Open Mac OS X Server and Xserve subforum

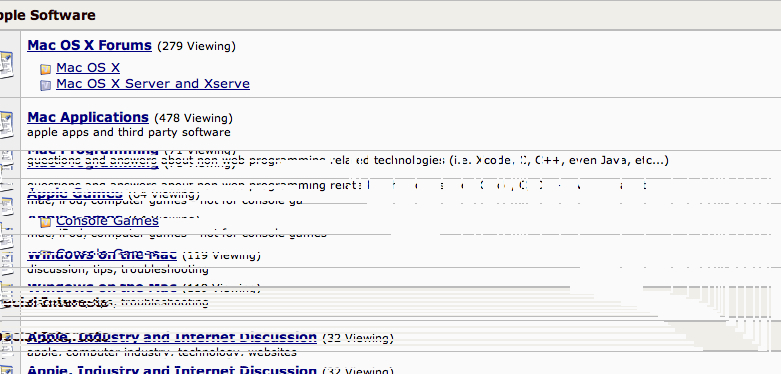153,84
